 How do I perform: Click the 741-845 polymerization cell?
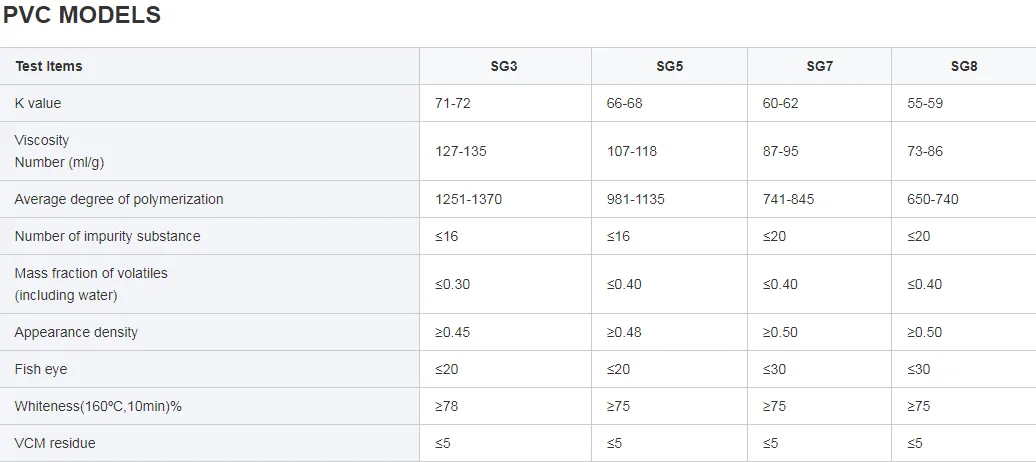point(788,199)
